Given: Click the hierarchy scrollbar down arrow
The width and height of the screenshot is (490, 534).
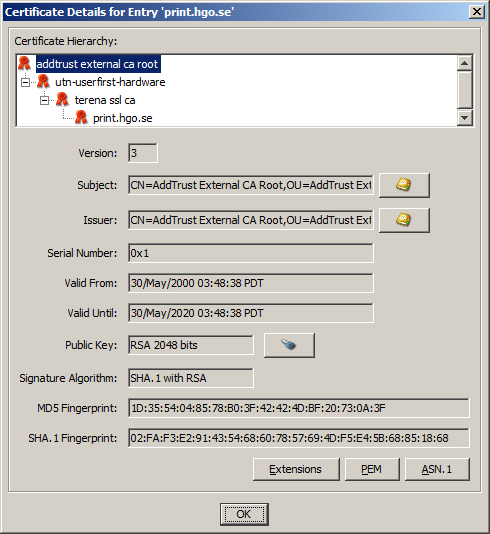Looking at the screenshot, I should [x=464, y=118].
